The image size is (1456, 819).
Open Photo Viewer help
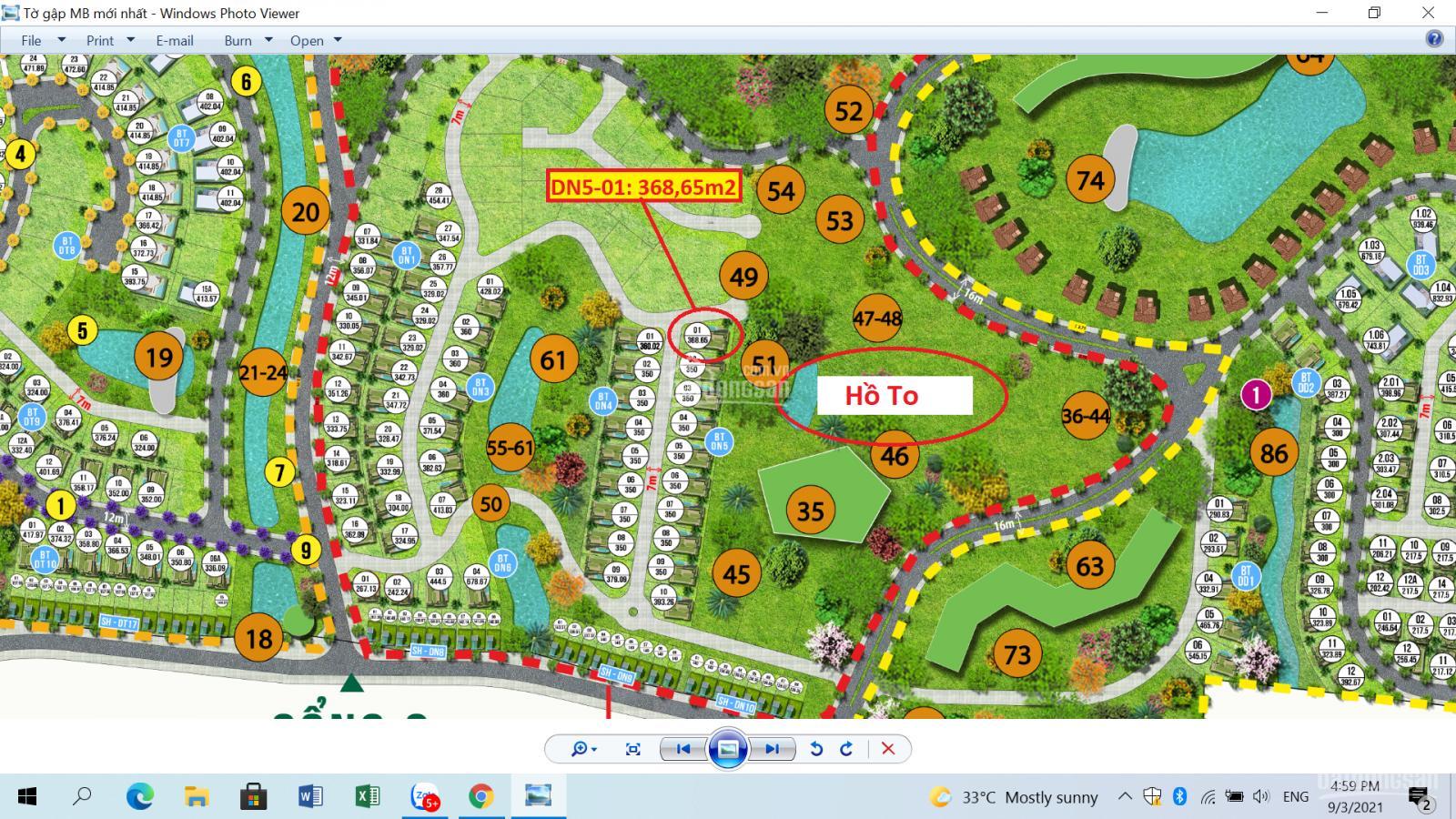tap(1434, 39)
